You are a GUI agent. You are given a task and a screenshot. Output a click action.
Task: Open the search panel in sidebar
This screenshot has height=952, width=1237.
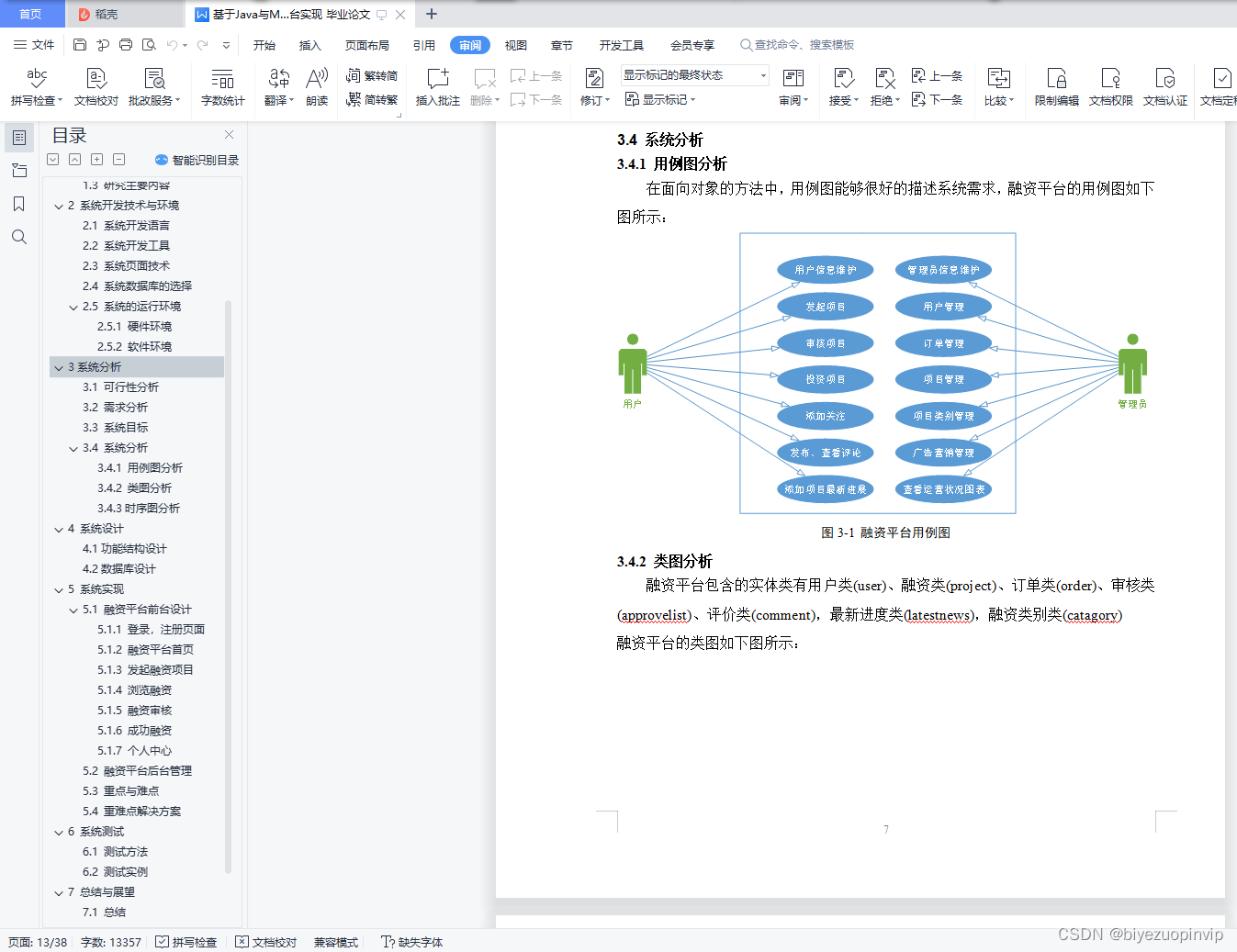click(19, 237)
